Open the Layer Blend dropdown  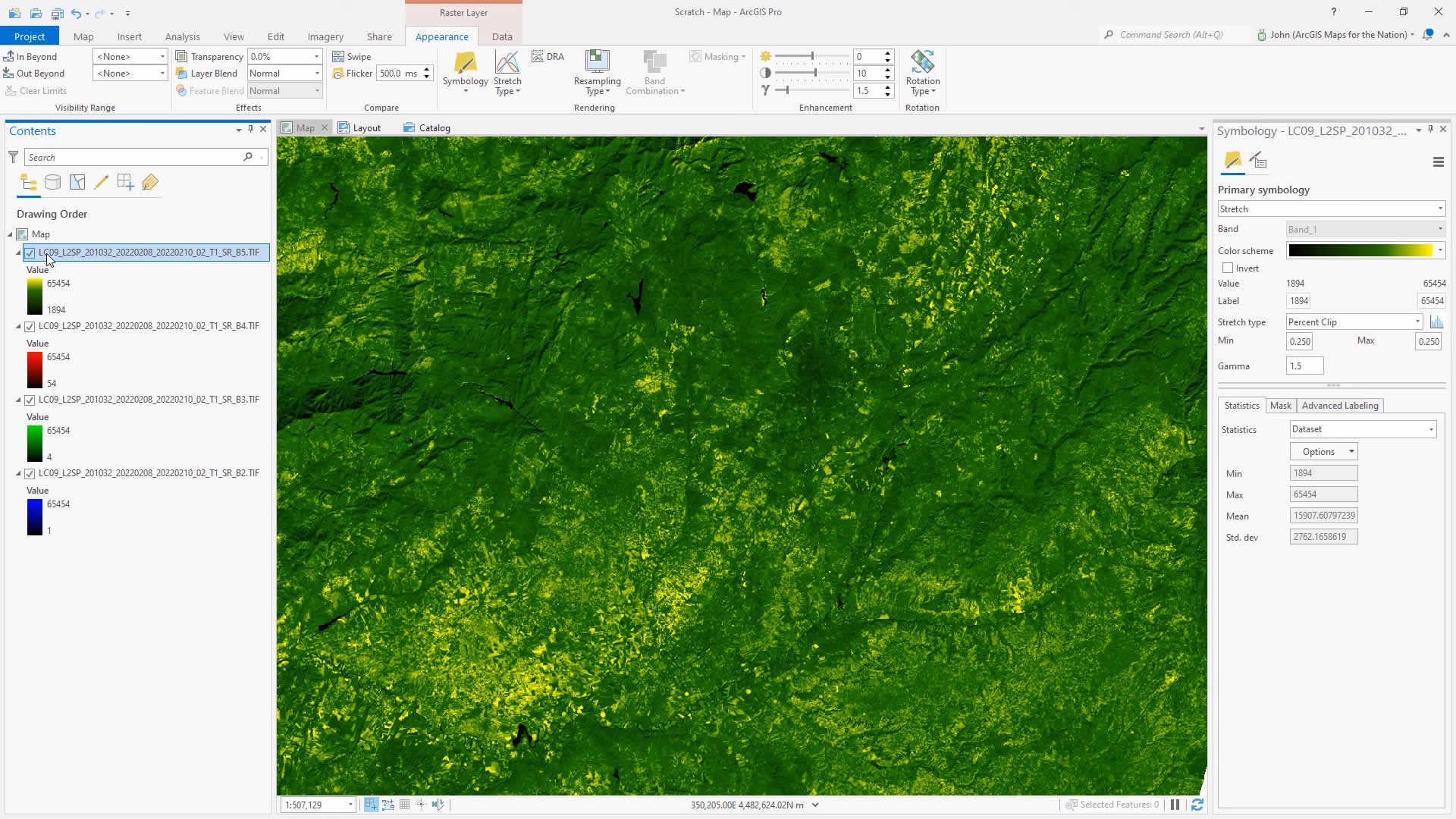click(316, 74)
